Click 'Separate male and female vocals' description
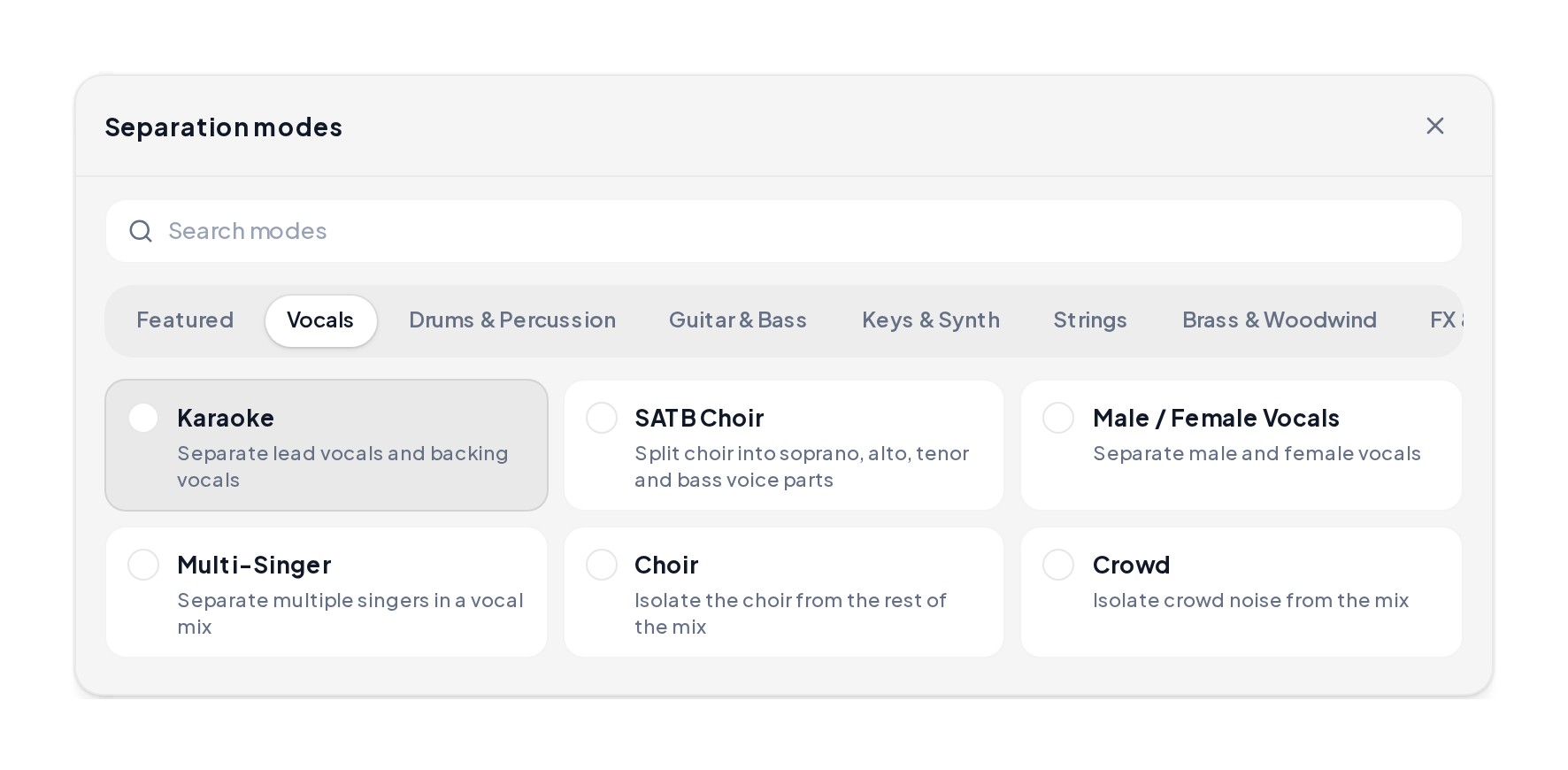The width and height of the screenshot is (1568, 770). [1257, 453]
